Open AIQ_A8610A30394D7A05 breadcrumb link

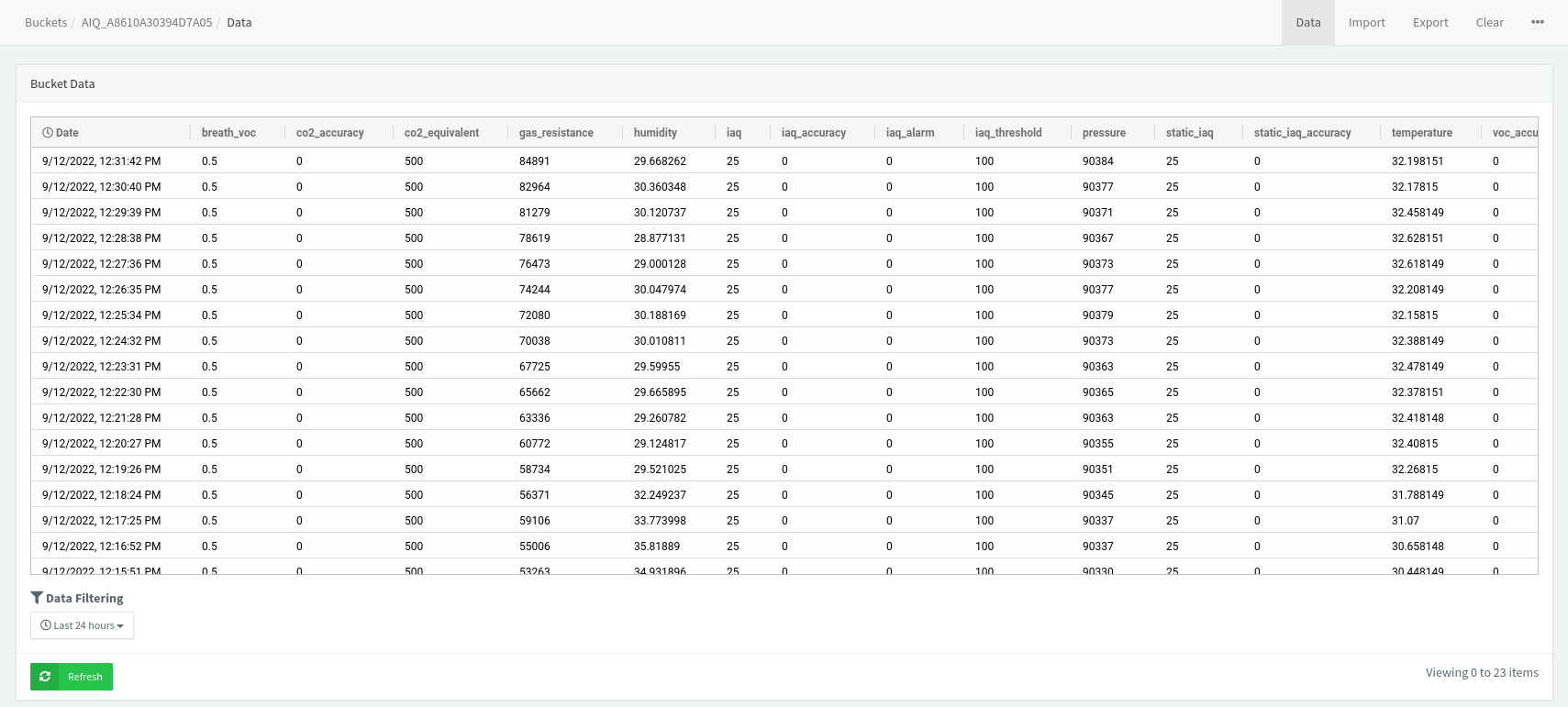pos(147,22)
